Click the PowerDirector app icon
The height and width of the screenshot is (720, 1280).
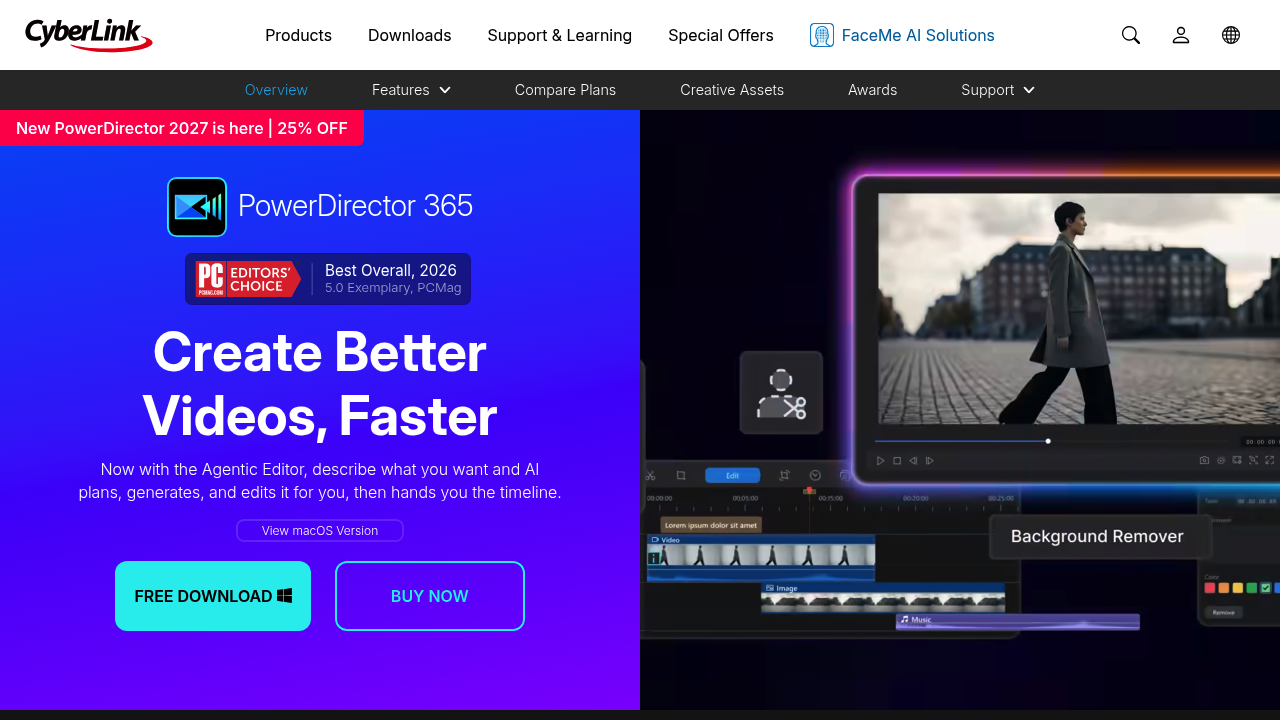point(197,207)
